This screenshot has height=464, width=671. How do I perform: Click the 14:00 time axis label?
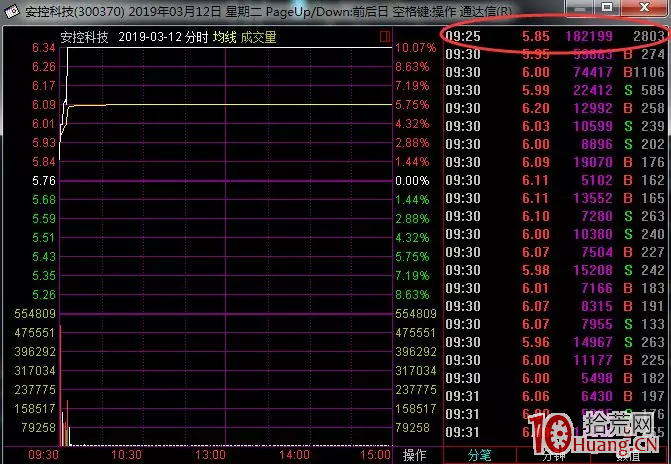[x=294, y=455]
